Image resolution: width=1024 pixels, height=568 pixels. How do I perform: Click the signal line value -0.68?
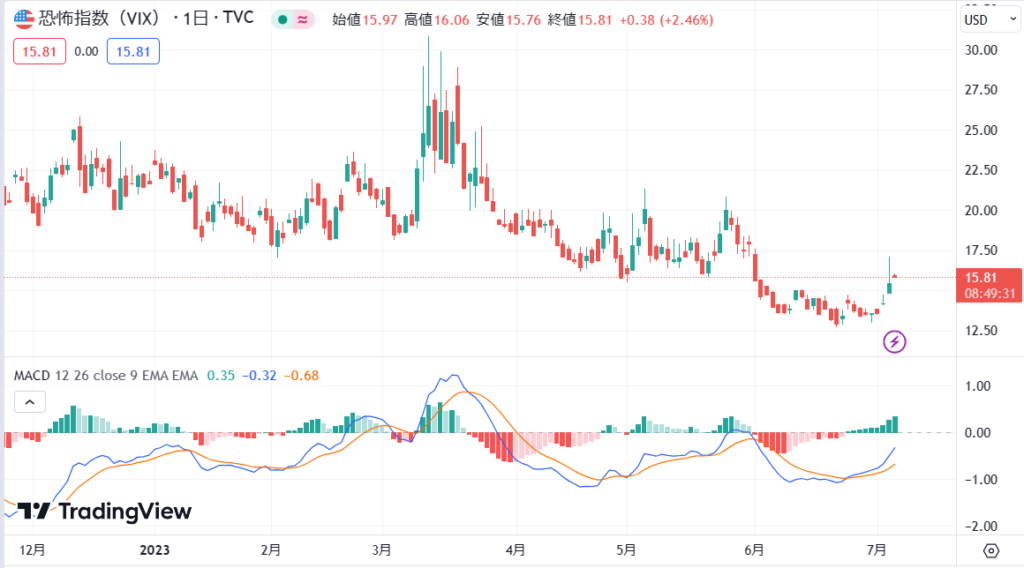[301, 375]
